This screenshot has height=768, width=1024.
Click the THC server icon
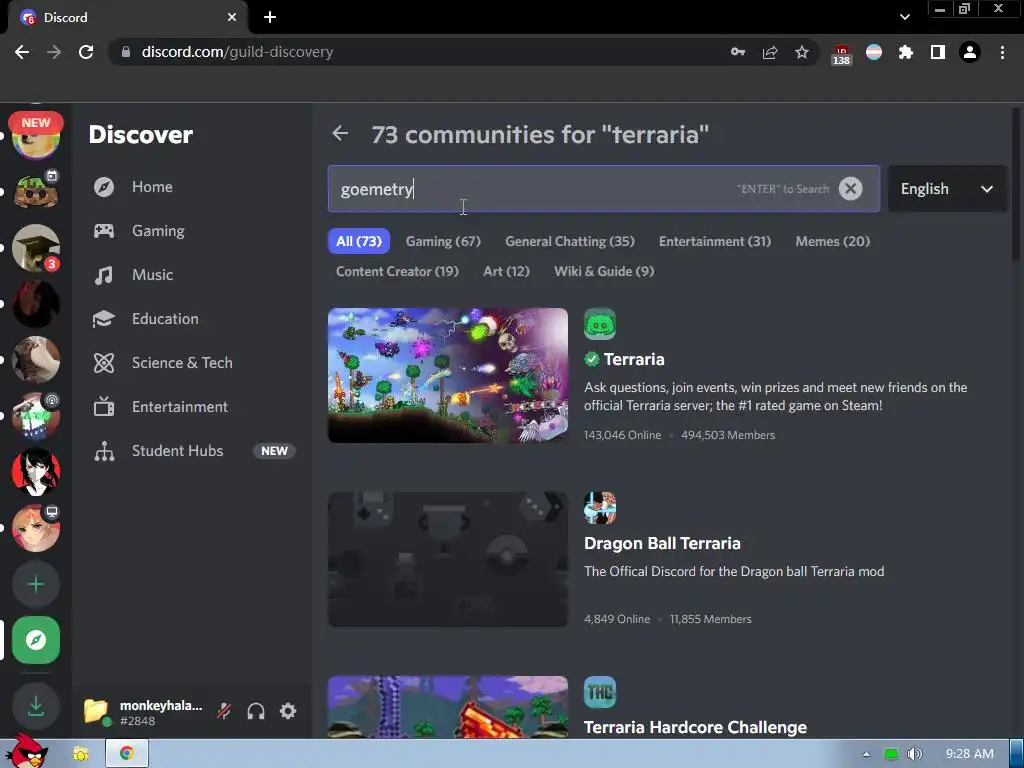600,692
